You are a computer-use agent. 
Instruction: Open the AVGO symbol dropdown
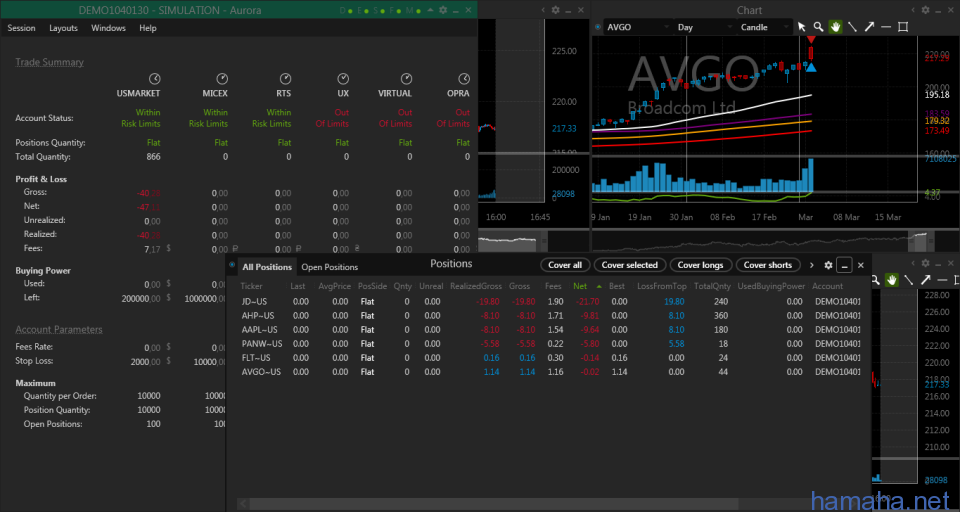638,27
